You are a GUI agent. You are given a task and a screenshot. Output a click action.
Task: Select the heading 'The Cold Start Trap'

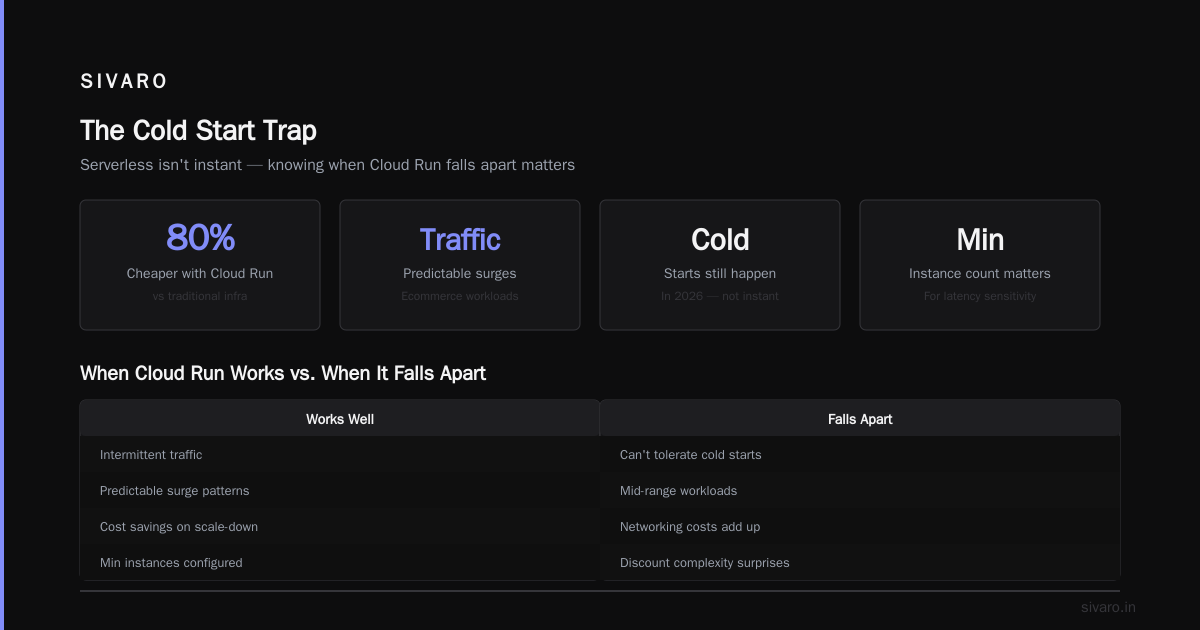tap(198, 130)
